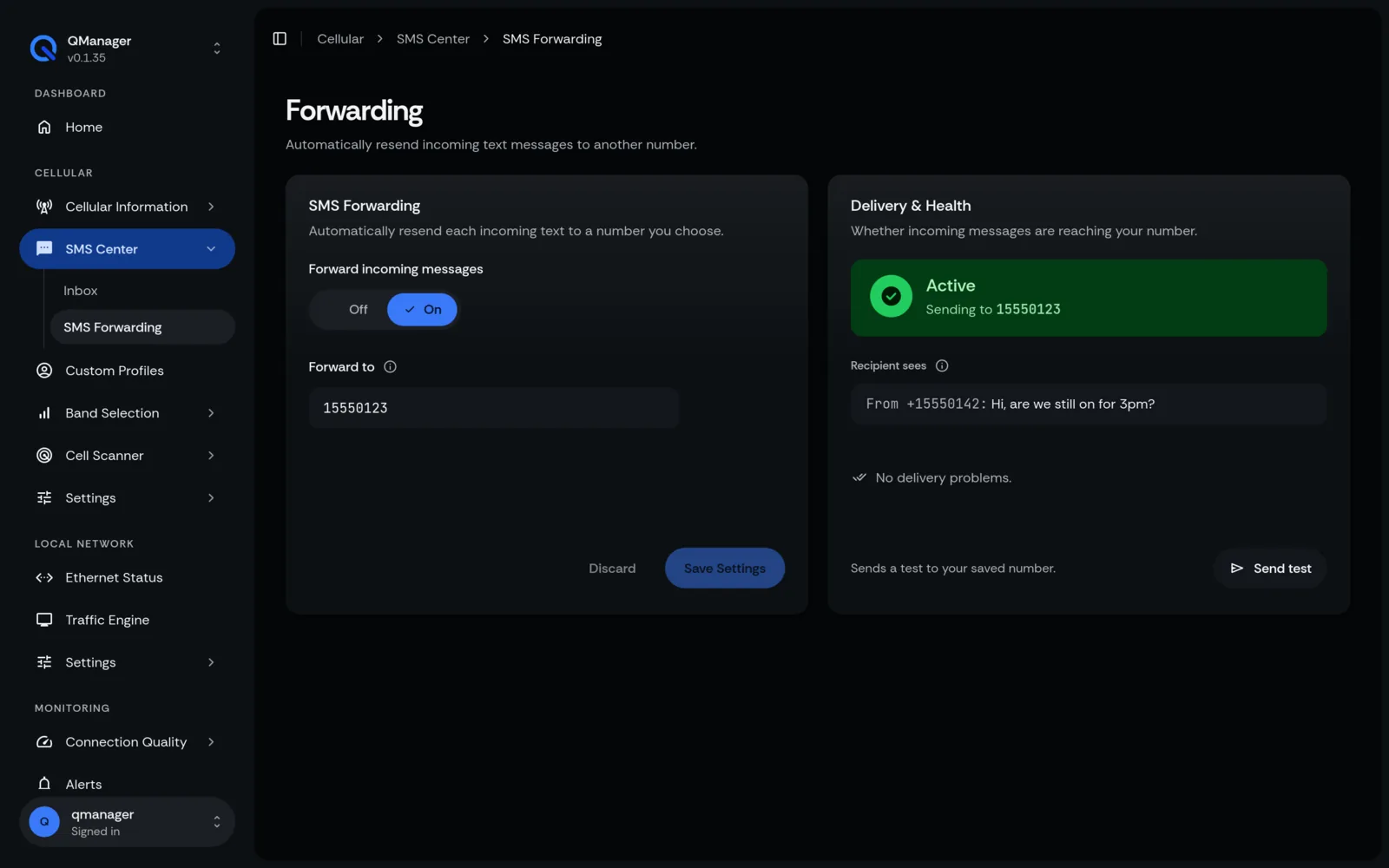
Task: Click the SMS Center message icon
Action: pos(44,249)
